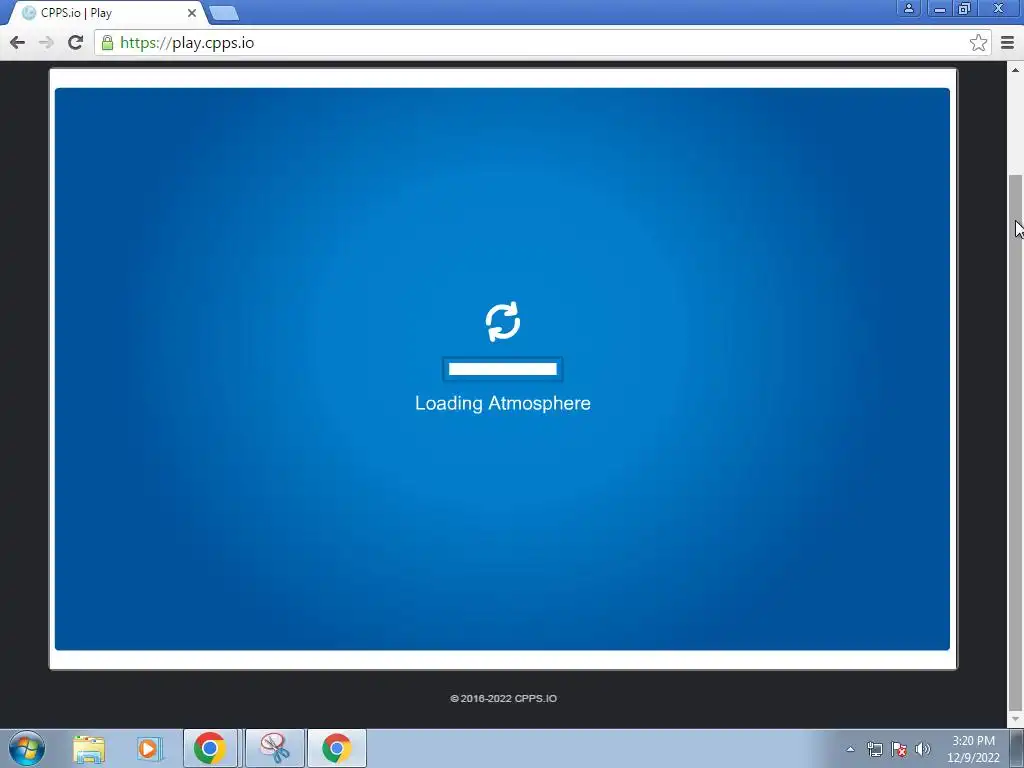Click the scrollbar up arrow
This screenshot has width=1024, height=768.
pos(1015,70)
